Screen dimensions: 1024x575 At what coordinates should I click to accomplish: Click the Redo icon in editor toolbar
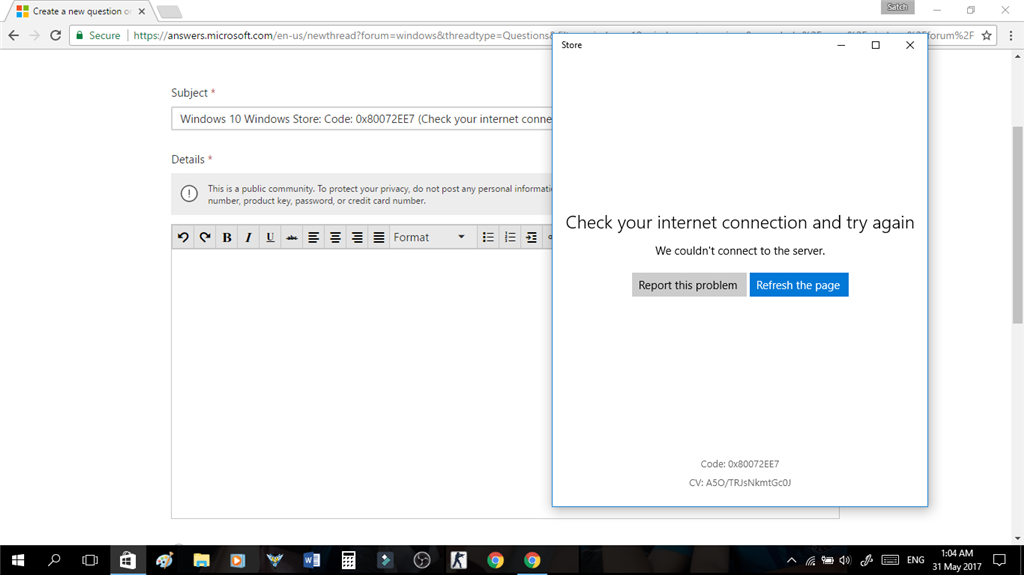pos(205,237)
